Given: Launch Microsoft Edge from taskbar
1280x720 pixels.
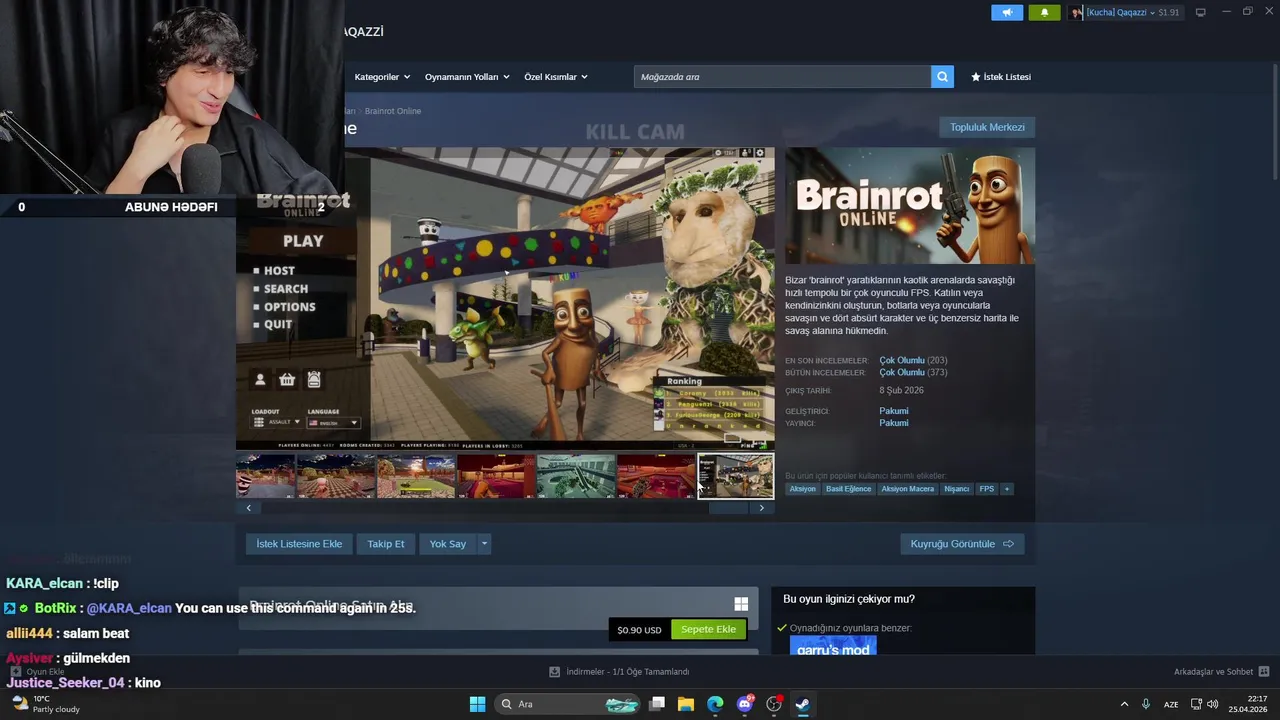Looking at the screenshot, I should point(715,704).
